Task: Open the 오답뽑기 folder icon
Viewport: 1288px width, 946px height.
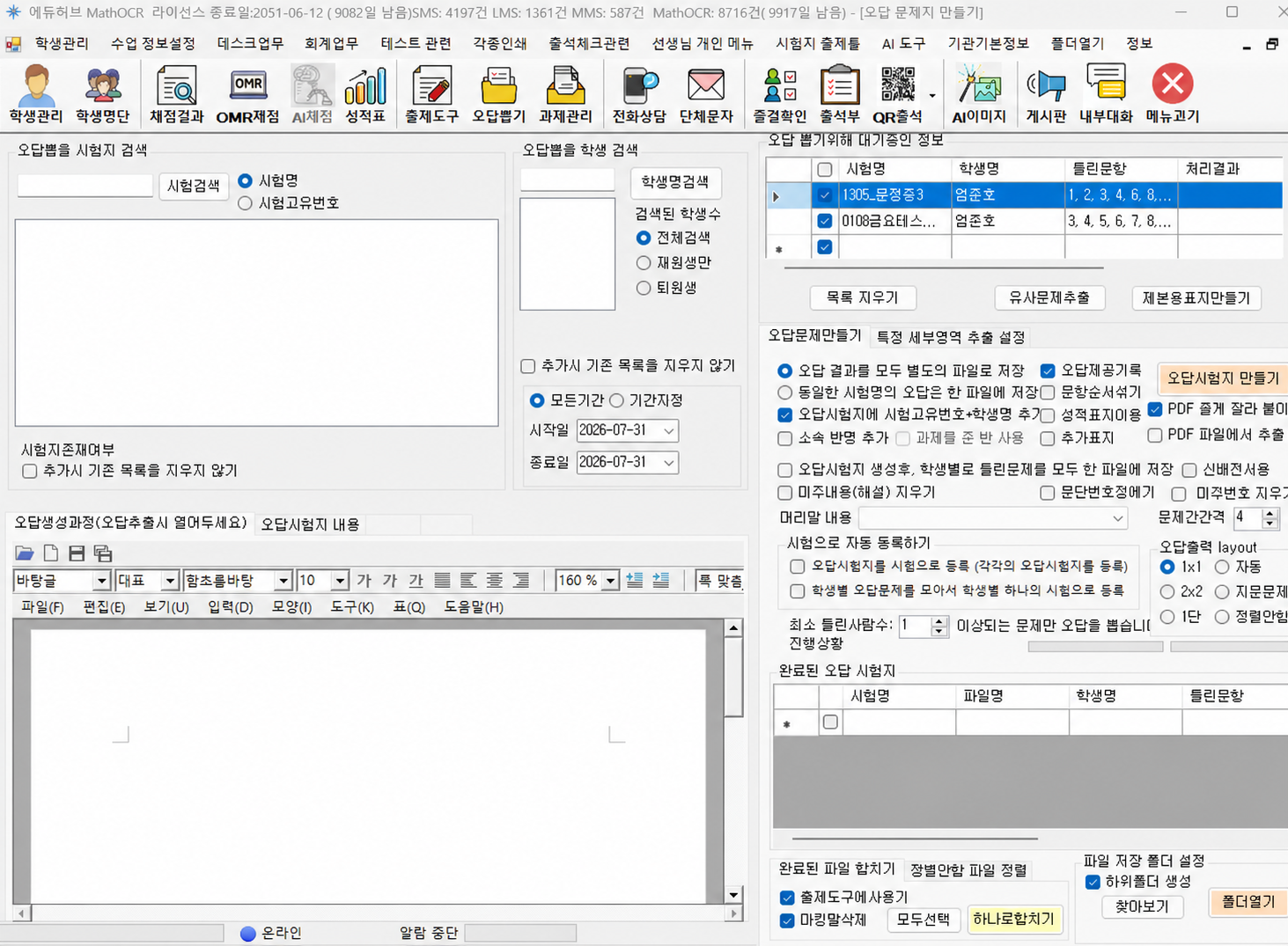Action: tap(498, 93)
